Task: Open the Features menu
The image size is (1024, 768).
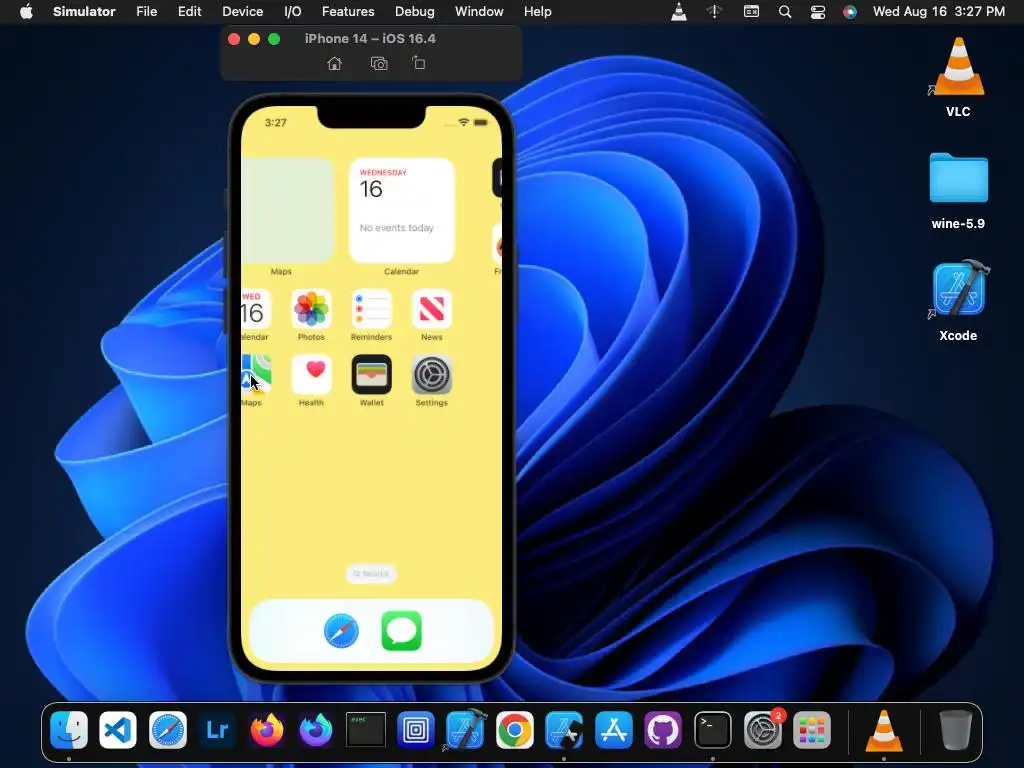Action: (348, 12)
